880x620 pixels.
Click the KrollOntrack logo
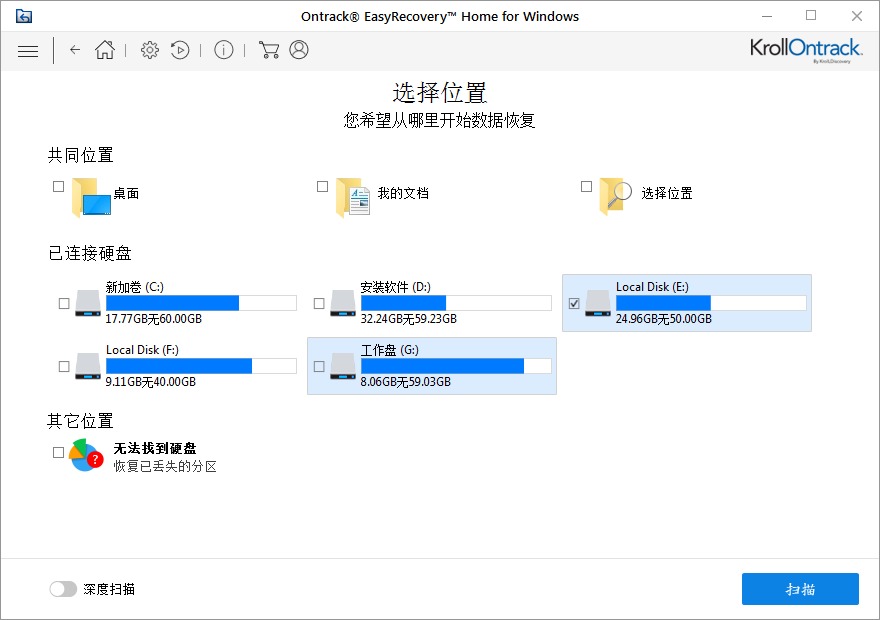point(806,49)
